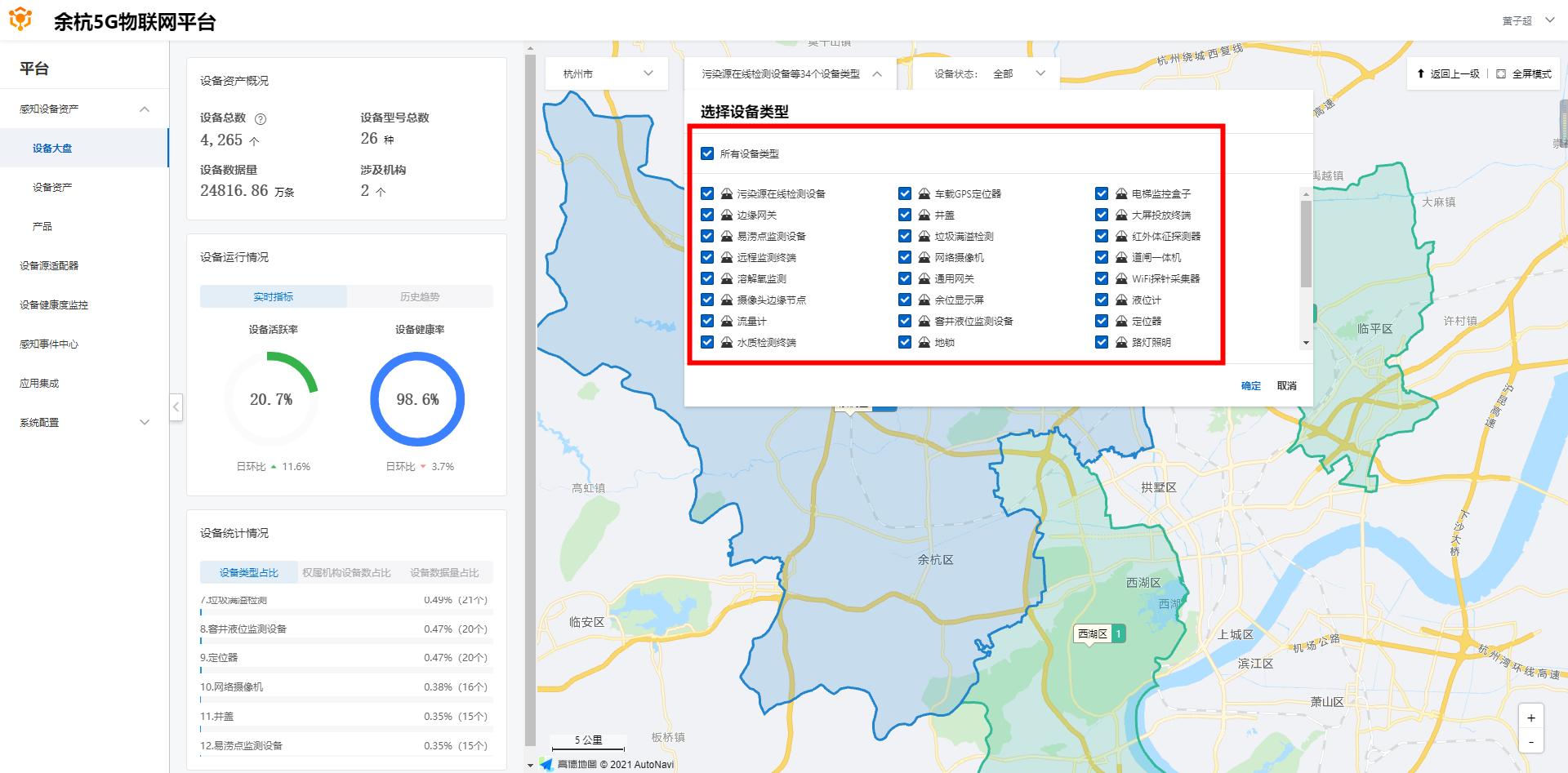Uncheck the 远程监测终端 checkbox
Image resolution: width=1568 pixels, height=773 pixels.
pyautogui.click(x=707, y=257)
